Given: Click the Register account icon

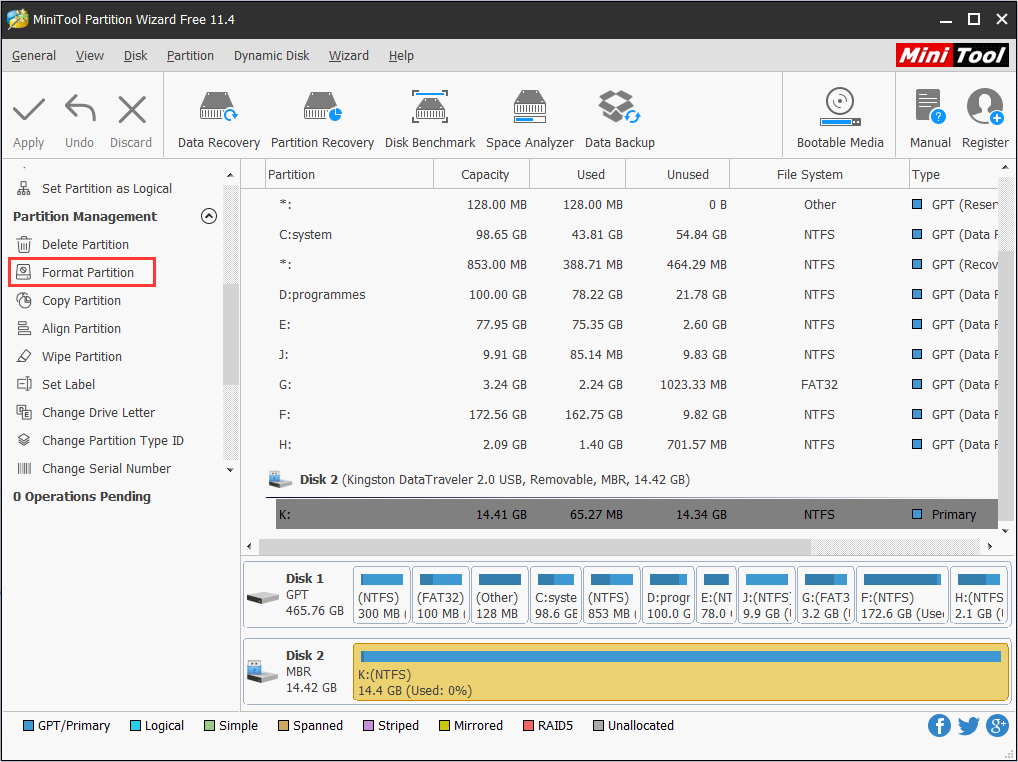Looking at the screenshot, I should click(984, 119).
